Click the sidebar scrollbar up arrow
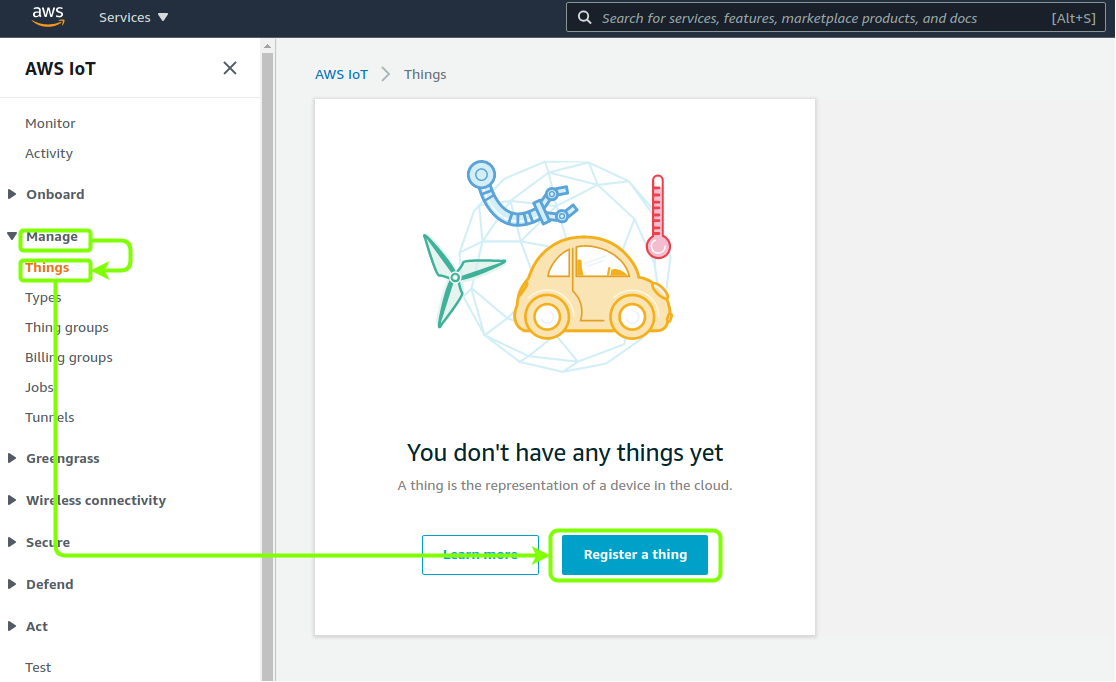Viewport: 1116px width, 682px height. pyautogui.click(x=268, y=46)
